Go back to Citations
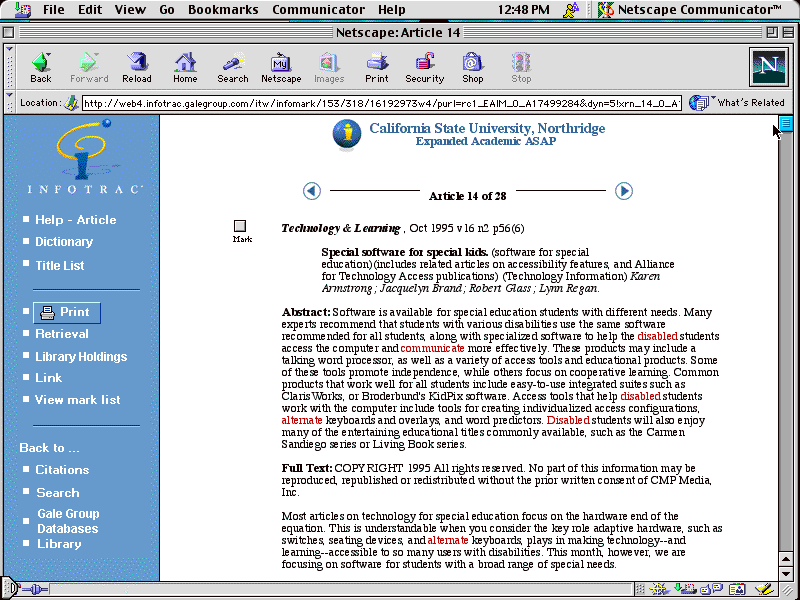800x600 pixels. coord(62,470)
